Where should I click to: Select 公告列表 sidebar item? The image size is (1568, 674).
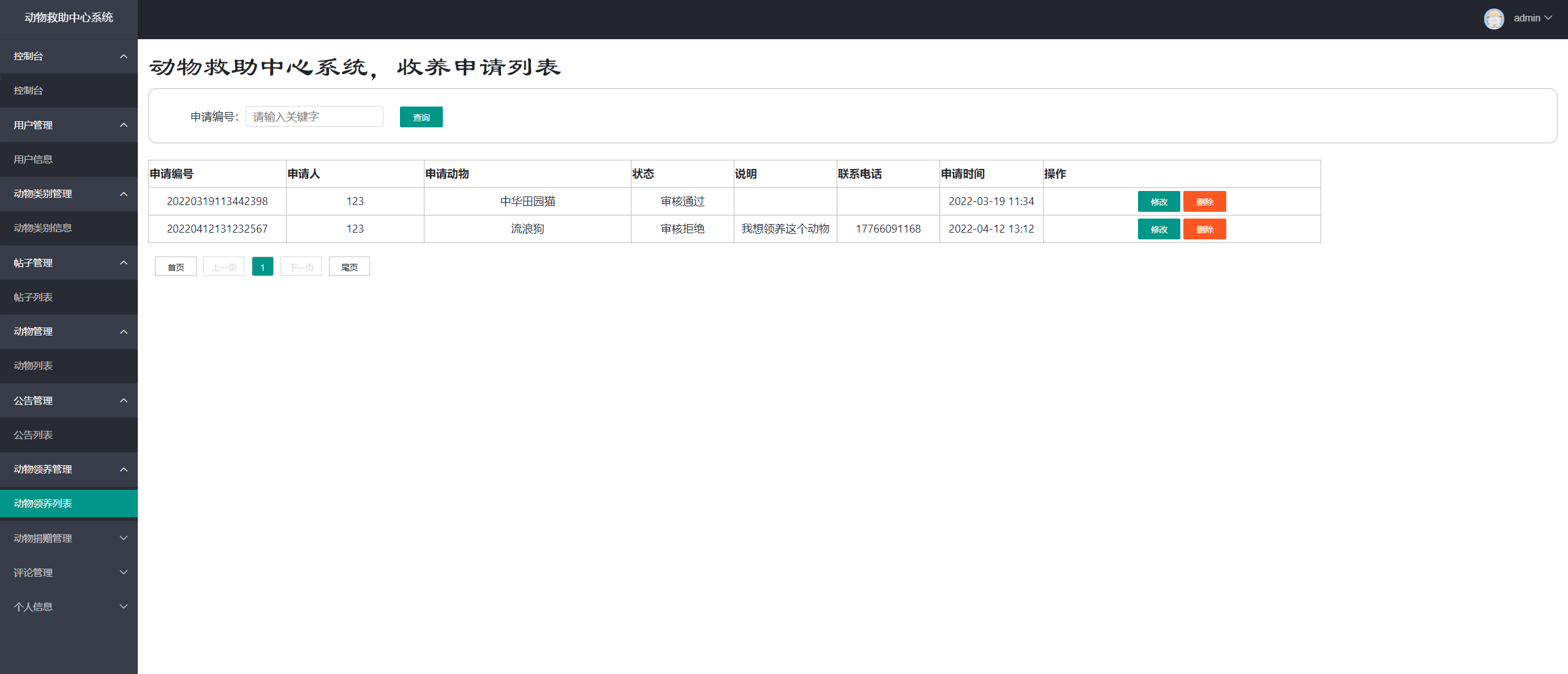[33, 435]
